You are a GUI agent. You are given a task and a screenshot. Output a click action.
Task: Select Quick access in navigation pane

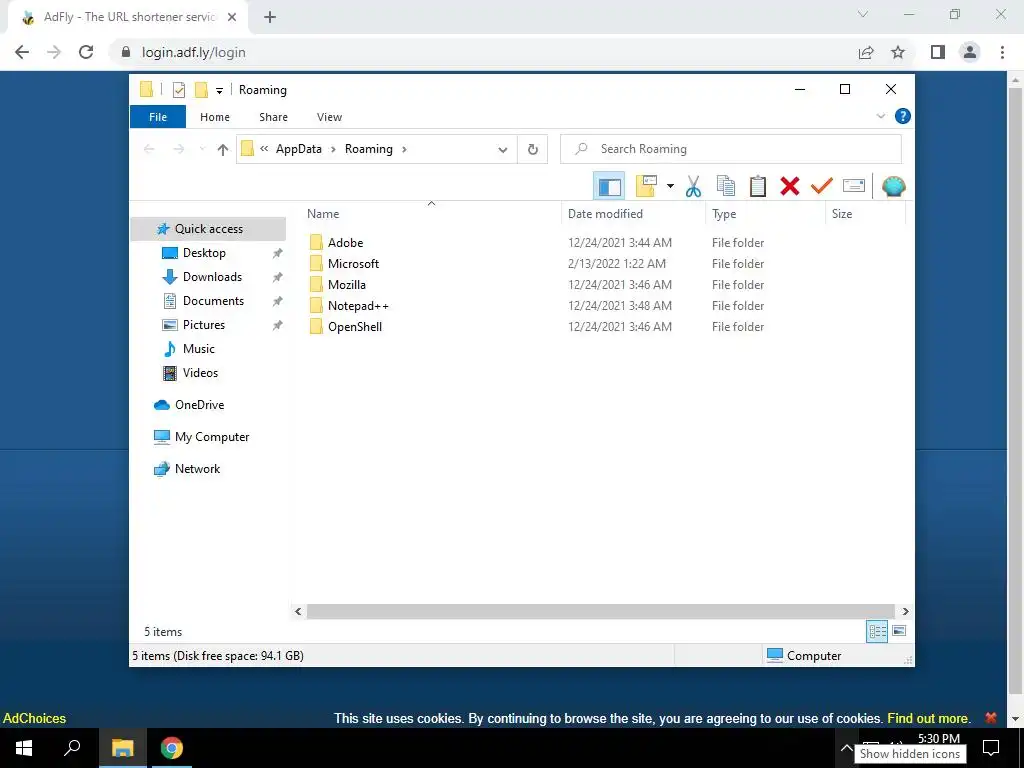click(208, 229)
